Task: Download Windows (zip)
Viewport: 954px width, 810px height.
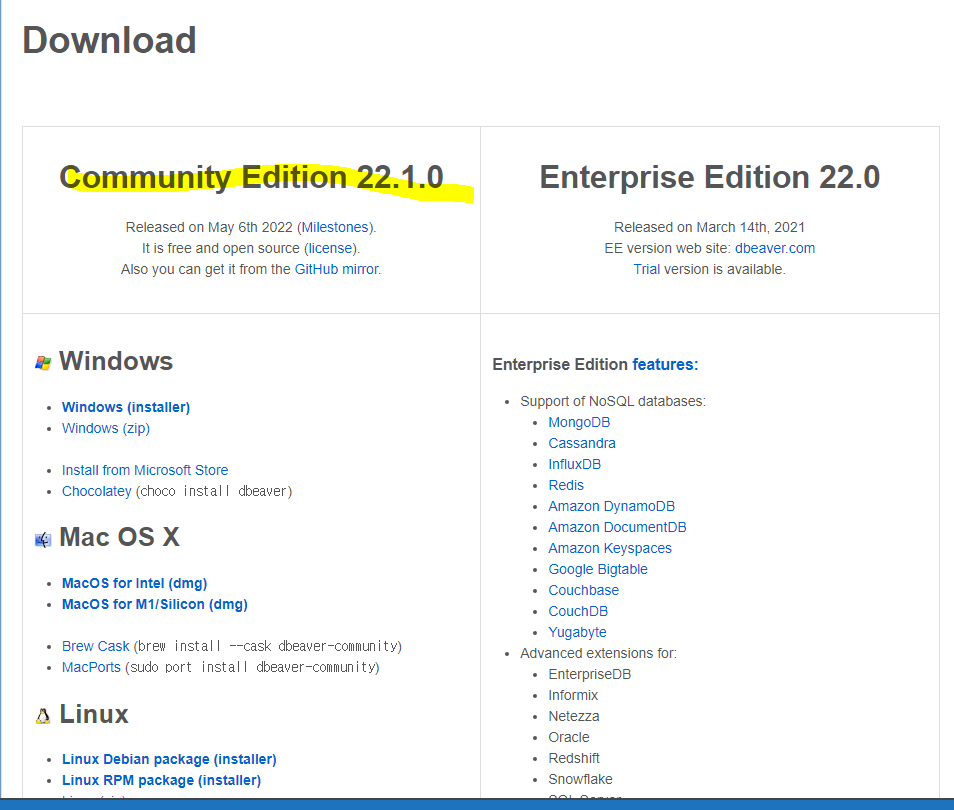Action: [x=106, y=428]
